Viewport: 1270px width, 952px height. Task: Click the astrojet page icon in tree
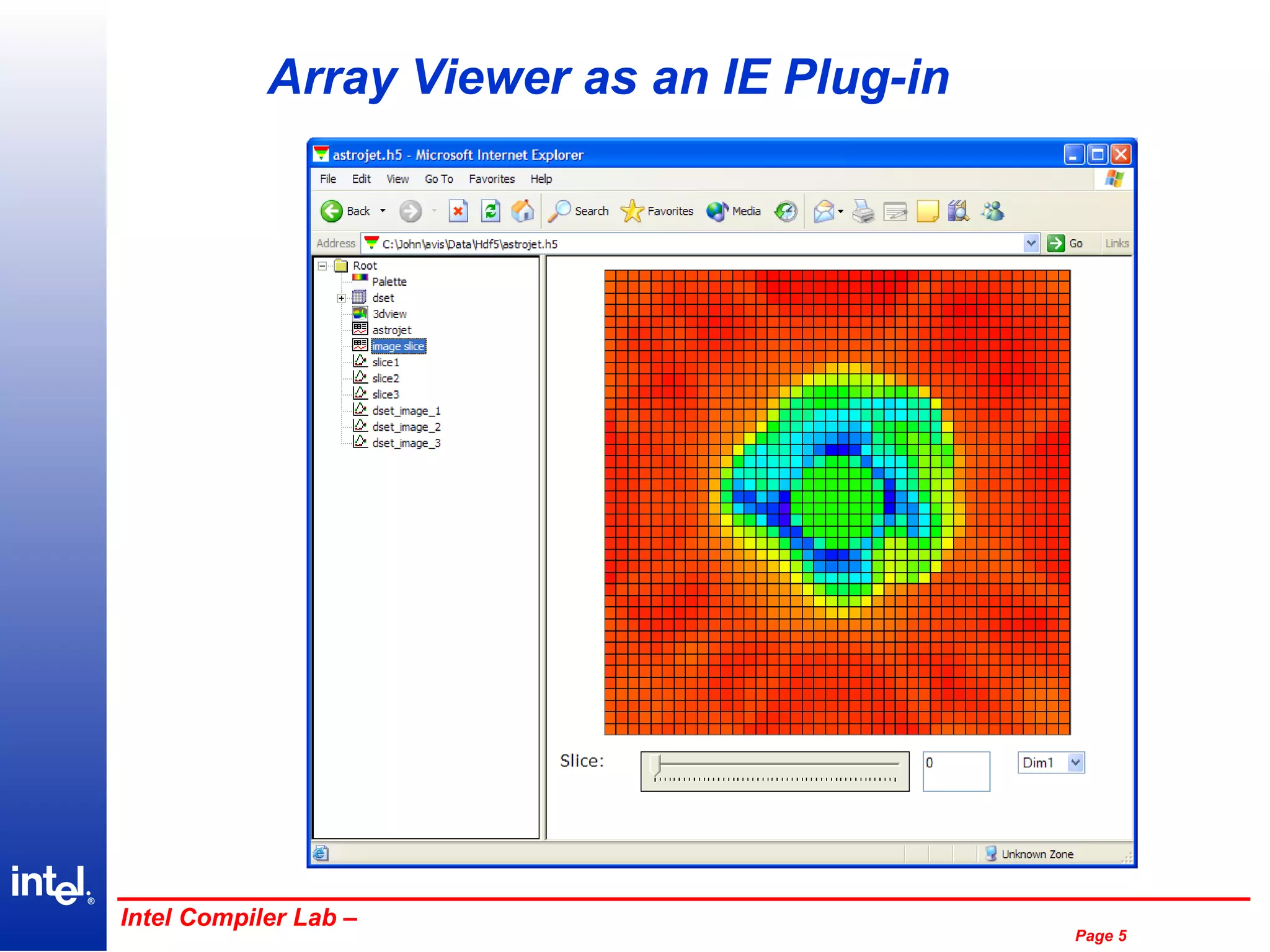click(360, 329)
